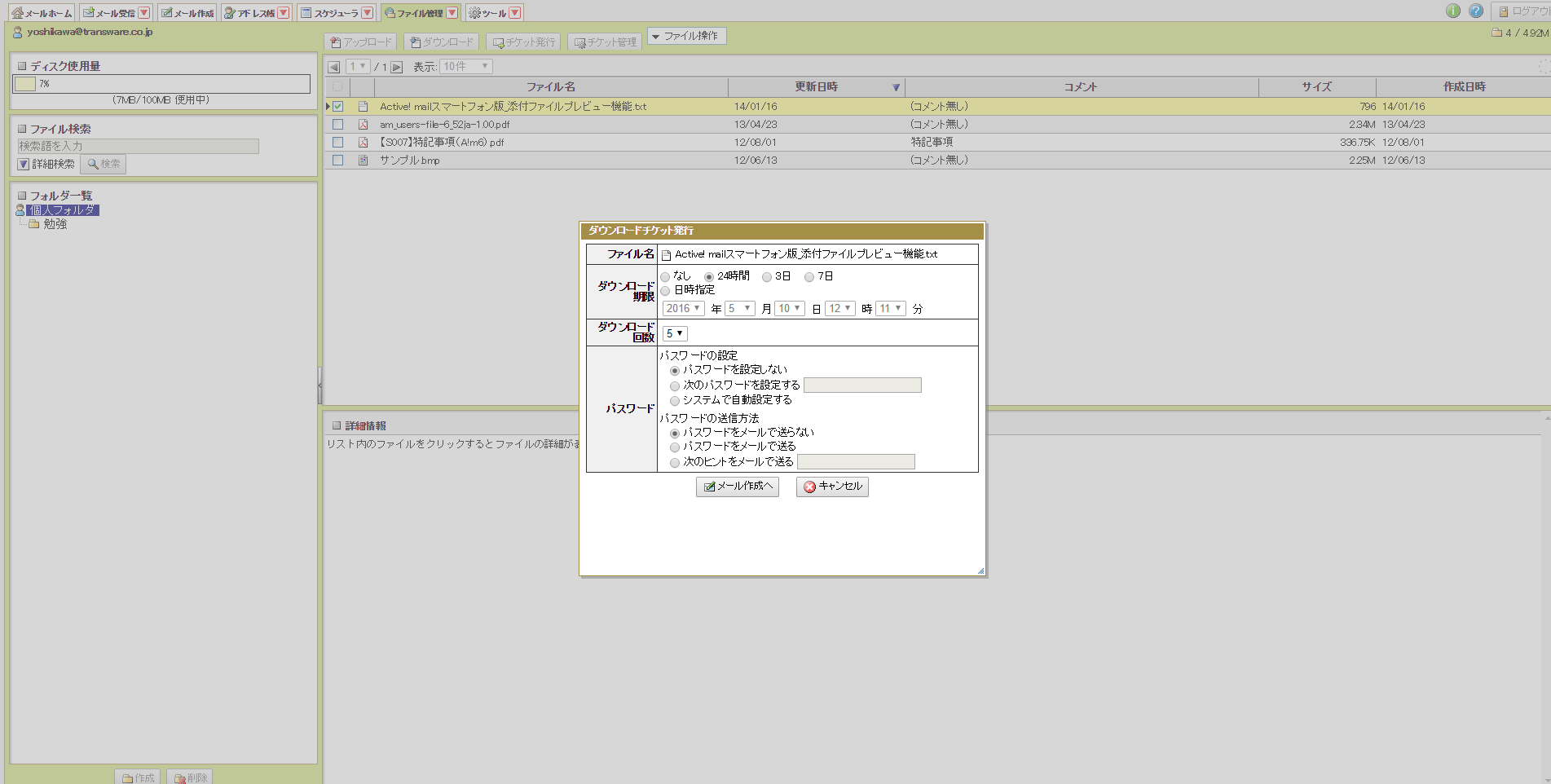Select the 7日 download period radio button
1551x784 pixels.
809,277
